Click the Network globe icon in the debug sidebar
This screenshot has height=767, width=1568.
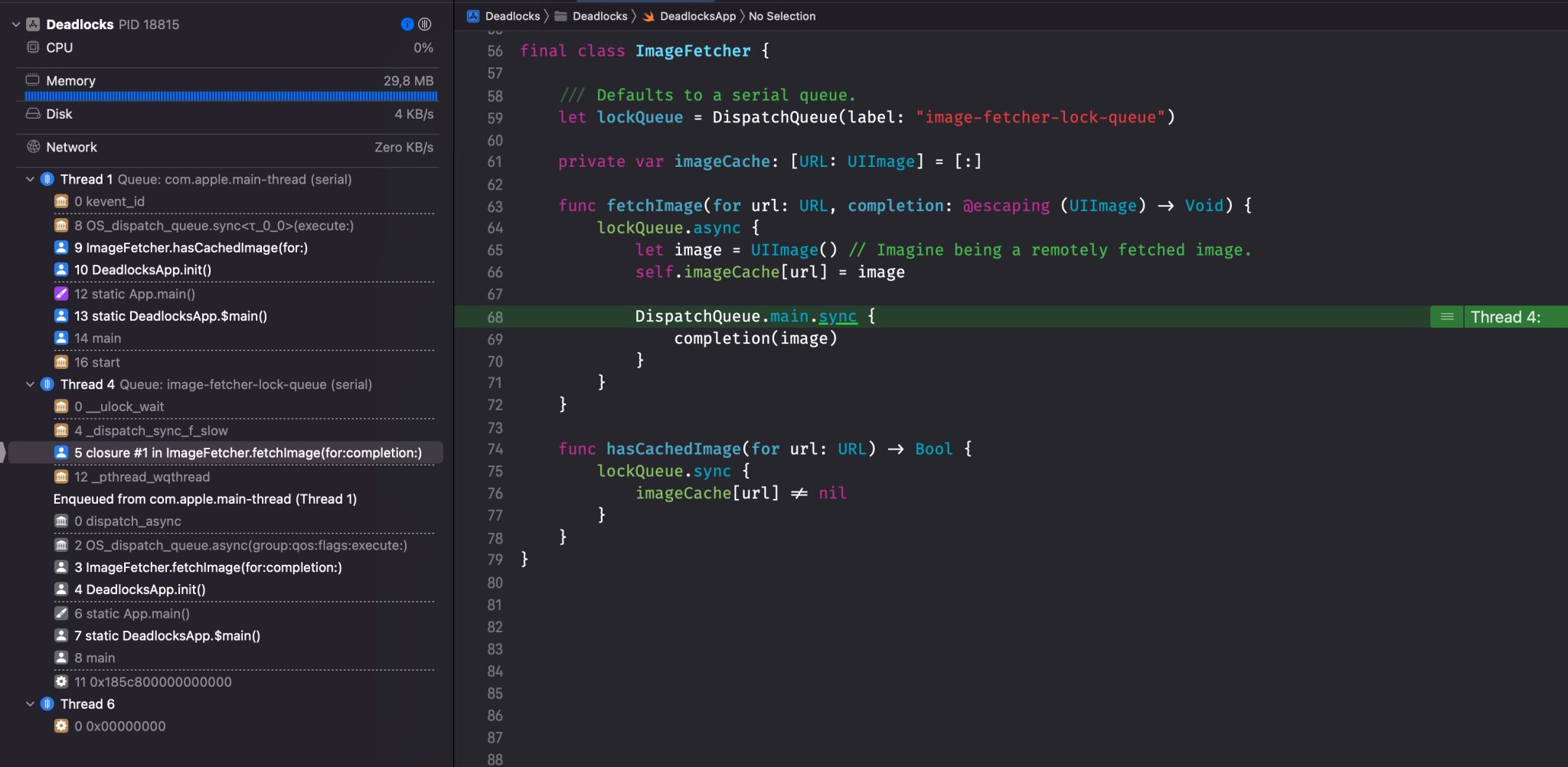click(x=31, y=147)
